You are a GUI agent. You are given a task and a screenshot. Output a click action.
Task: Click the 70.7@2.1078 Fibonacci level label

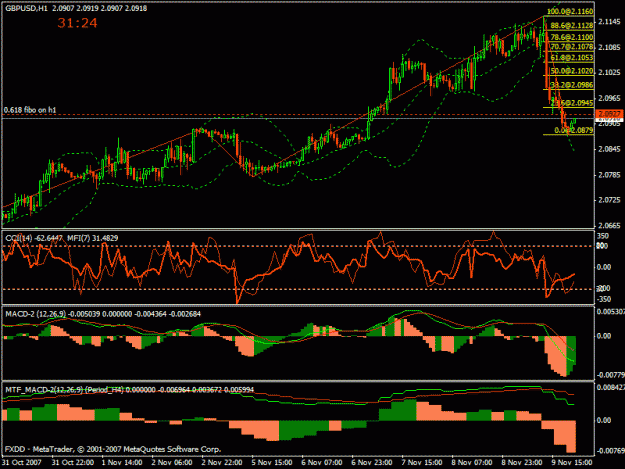pos(572,47)
